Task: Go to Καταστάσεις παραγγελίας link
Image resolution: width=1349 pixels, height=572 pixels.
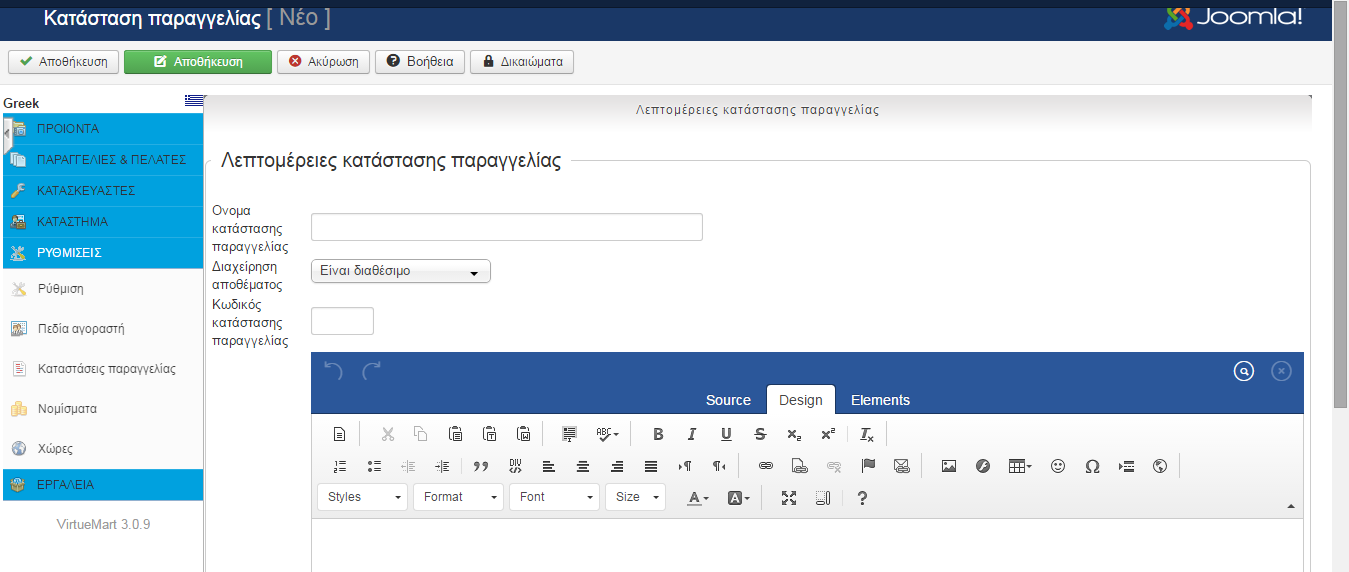Action: coord(106,369)
